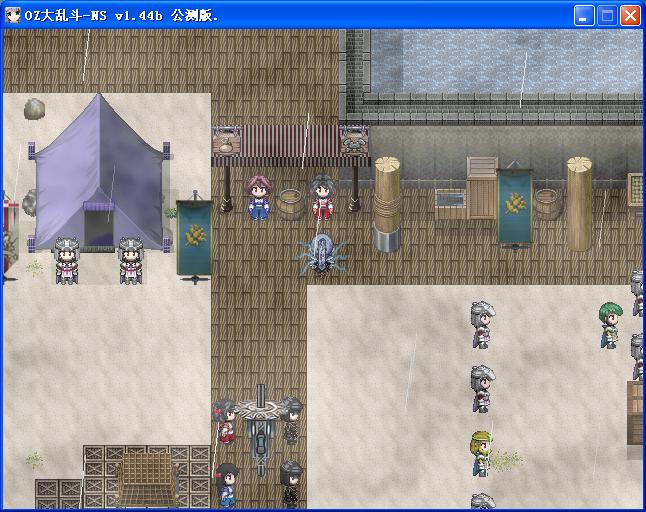Talk to the green-haired character
The width and height of the screenshot is (646, 512).
pos(610,325)
